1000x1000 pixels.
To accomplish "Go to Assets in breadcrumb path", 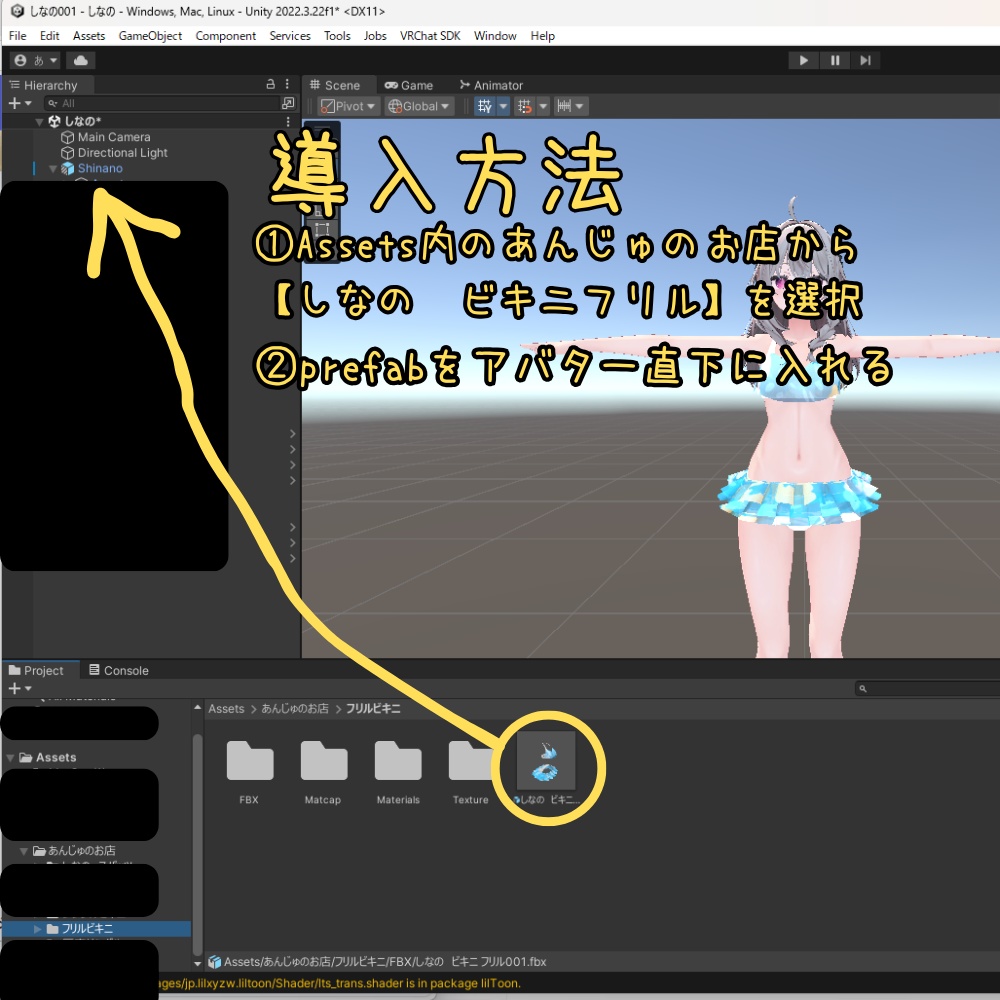I will (226, 709).
